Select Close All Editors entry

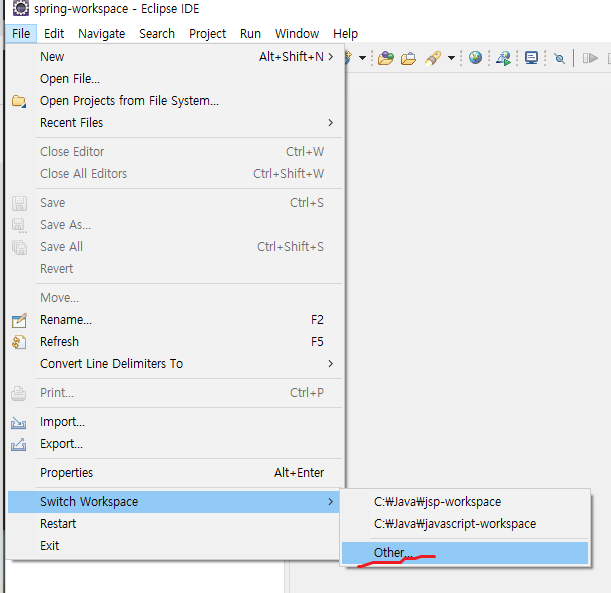pyautogui.click(x=175, y=174)
